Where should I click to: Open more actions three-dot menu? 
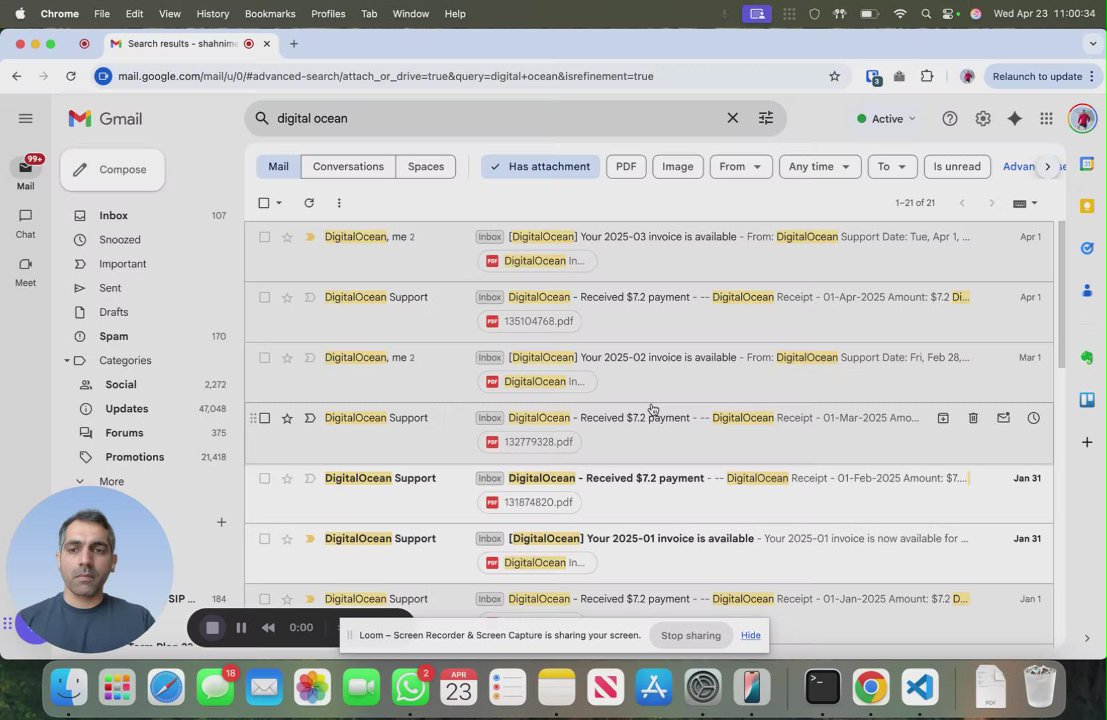(x=339, y=203)
